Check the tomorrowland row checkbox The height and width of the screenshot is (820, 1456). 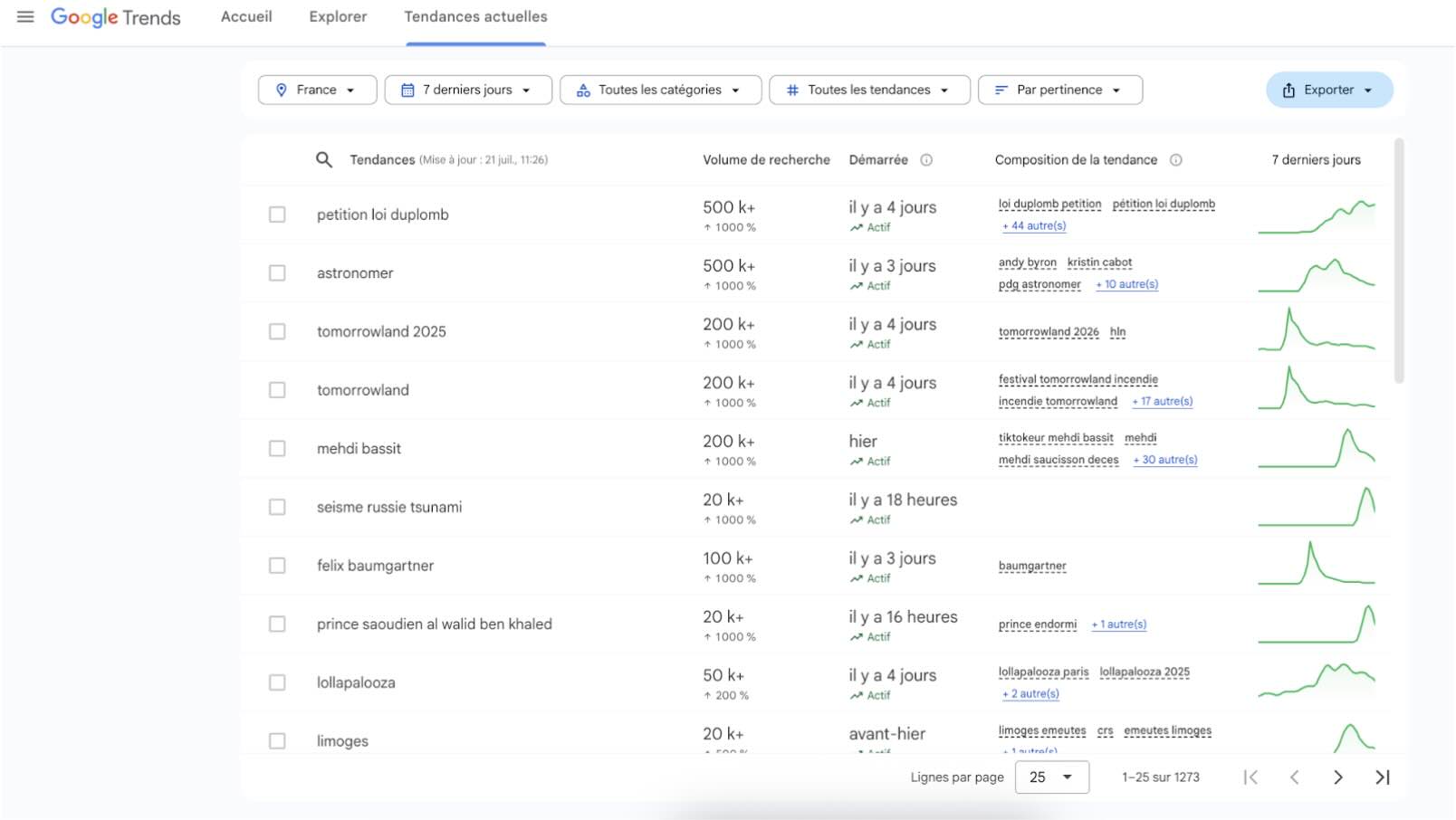(x=277, y=389)
